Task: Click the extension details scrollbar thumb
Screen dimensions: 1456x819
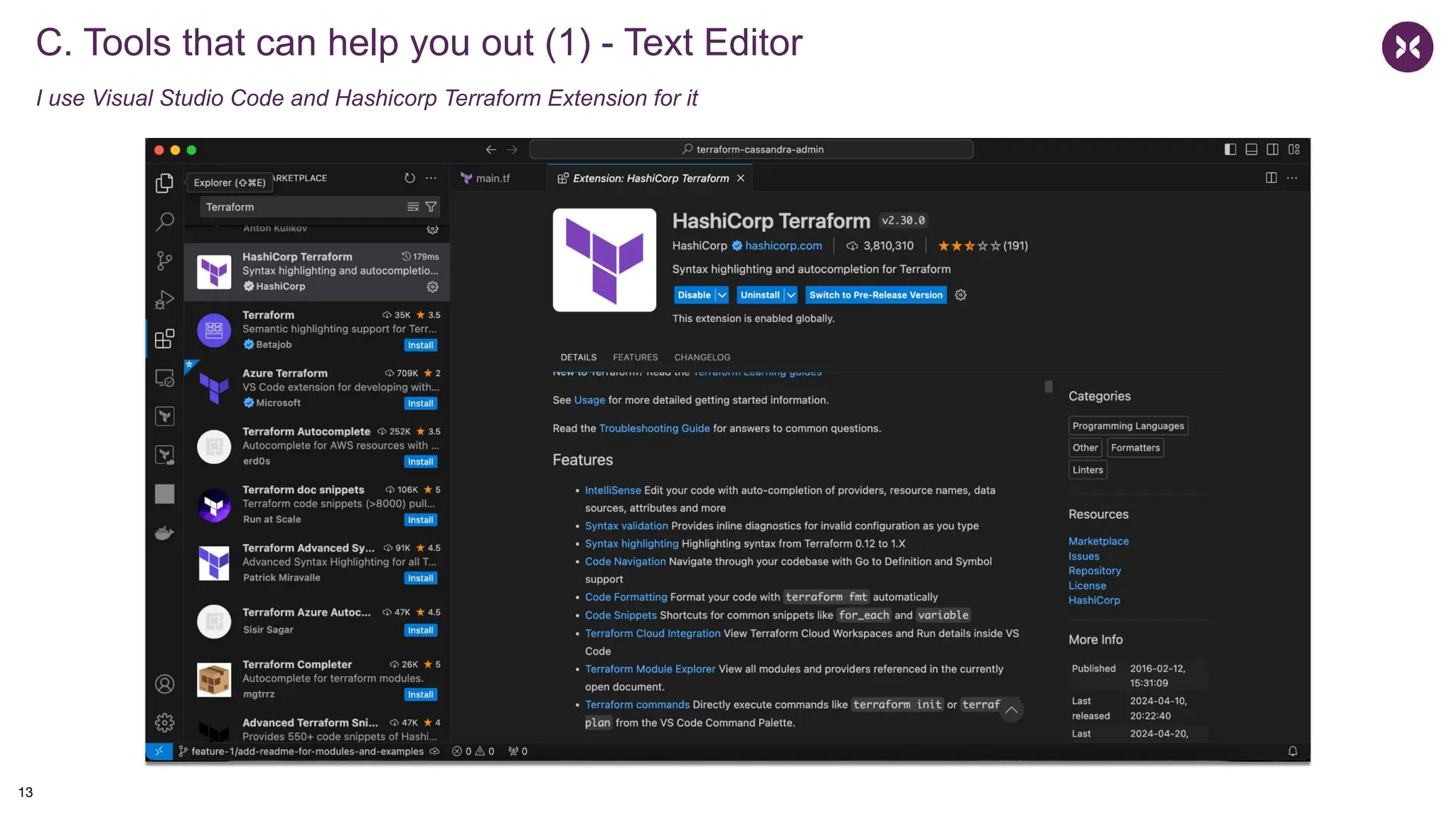Action: [x=1049, y=387]
